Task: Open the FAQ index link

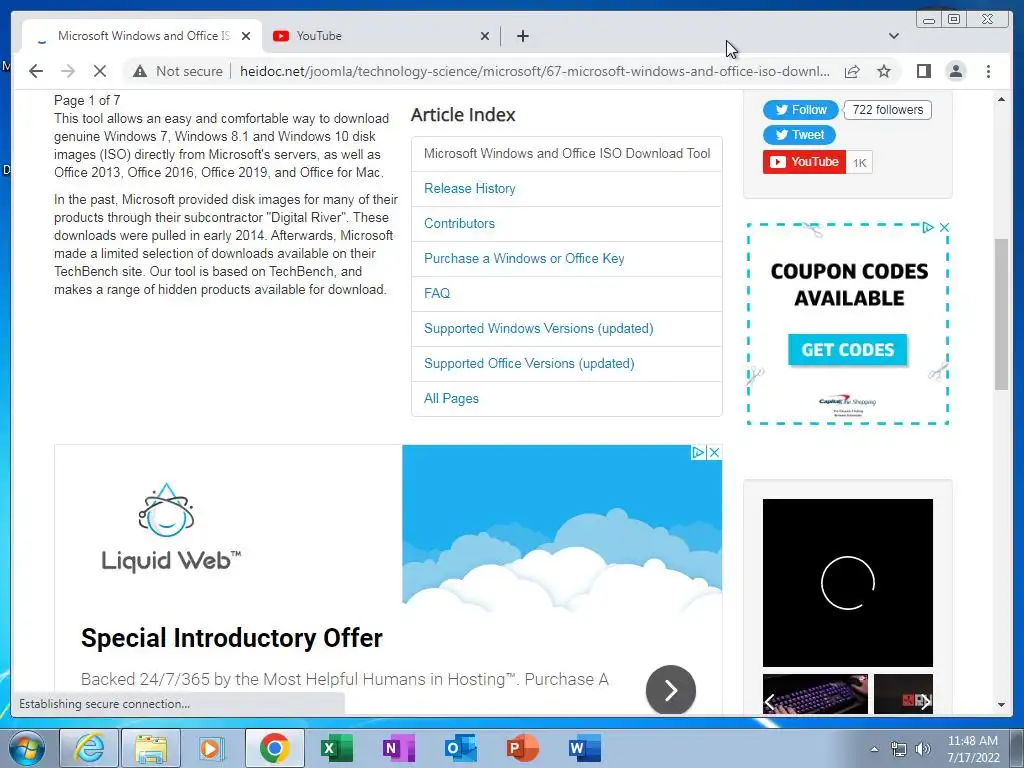Action: (437, 293)
